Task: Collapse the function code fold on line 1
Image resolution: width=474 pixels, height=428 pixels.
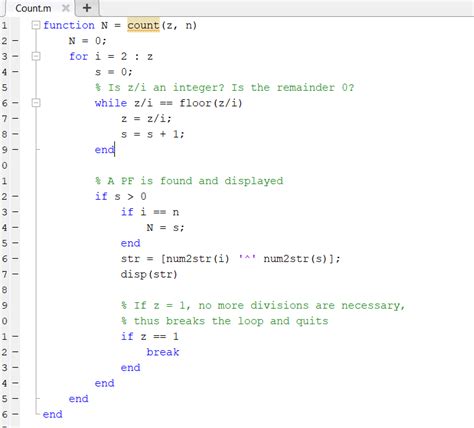Action: click(x=36, y=25)
